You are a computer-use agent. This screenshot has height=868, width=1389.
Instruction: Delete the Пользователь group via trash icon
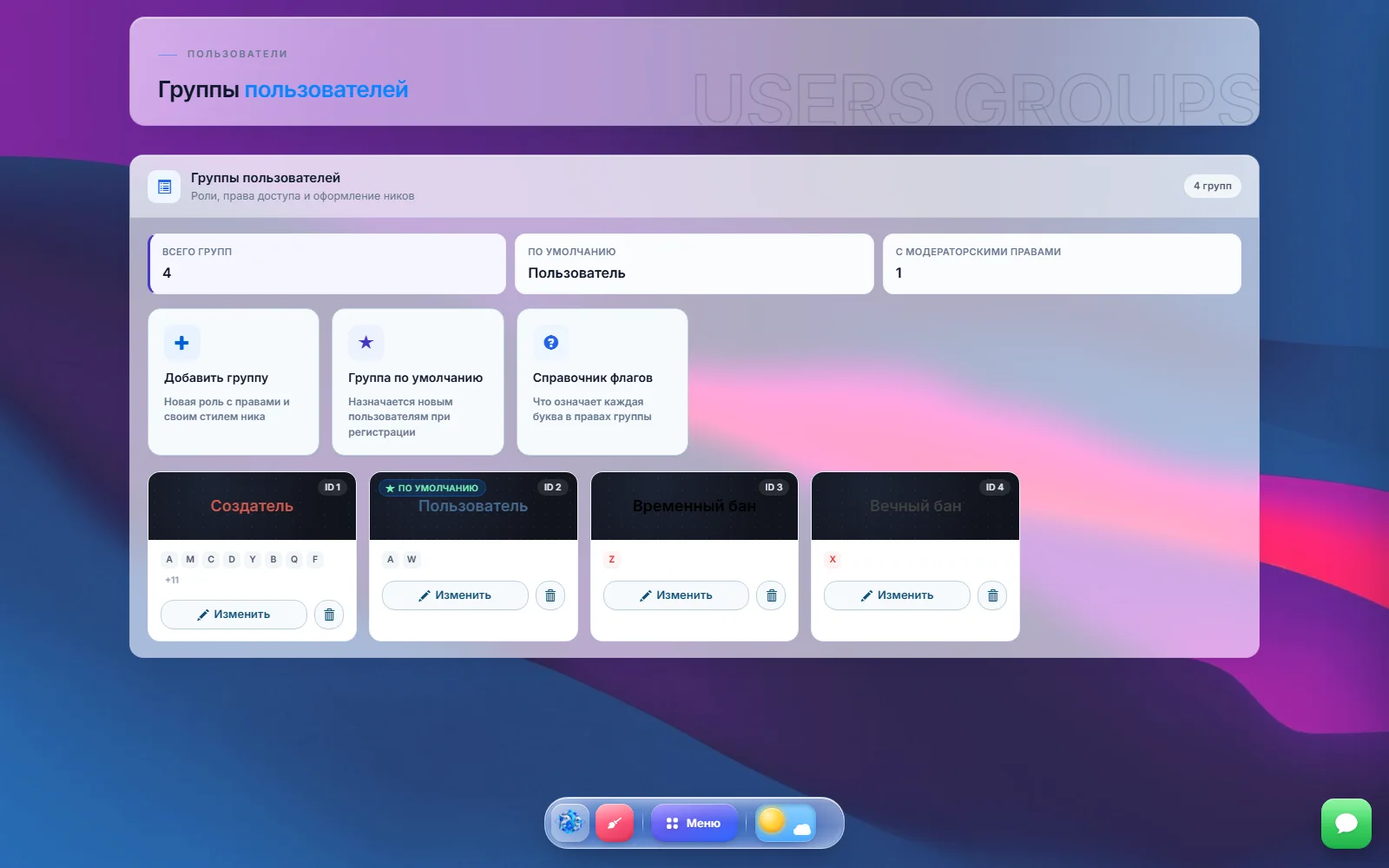tap(550, 595)
